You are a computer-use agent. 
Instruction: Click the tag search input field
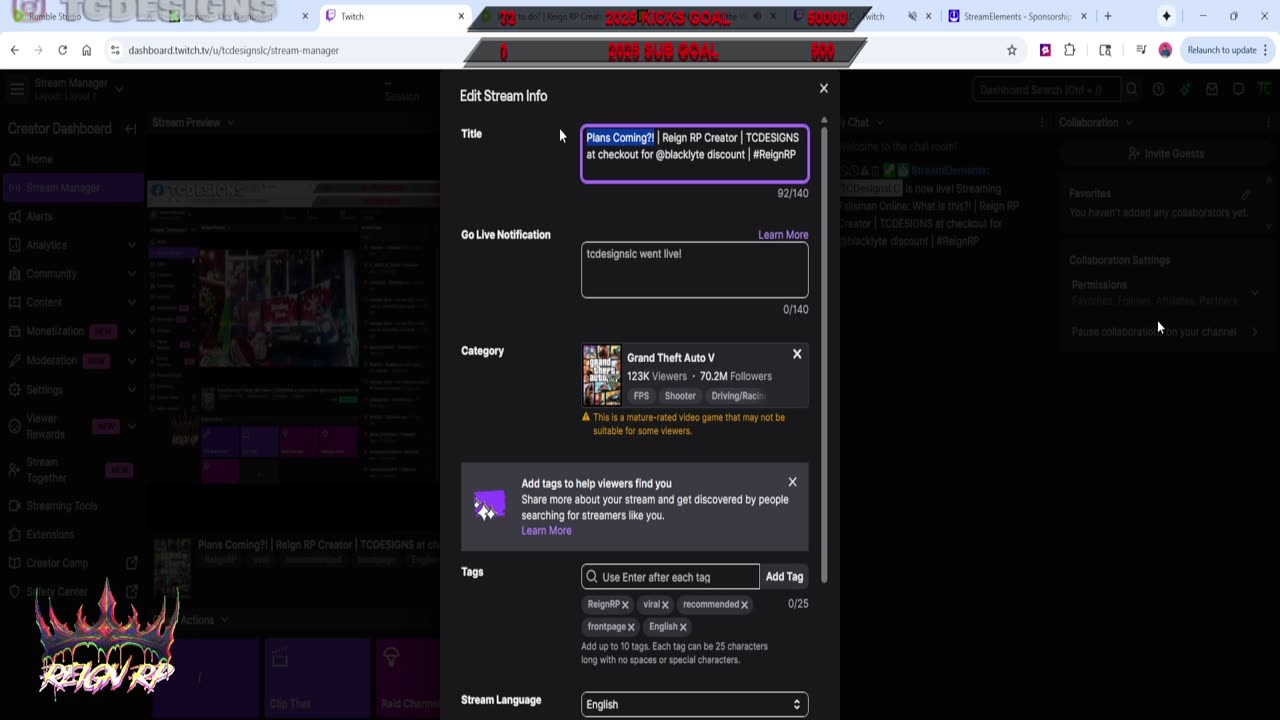[x=670, y=577]
